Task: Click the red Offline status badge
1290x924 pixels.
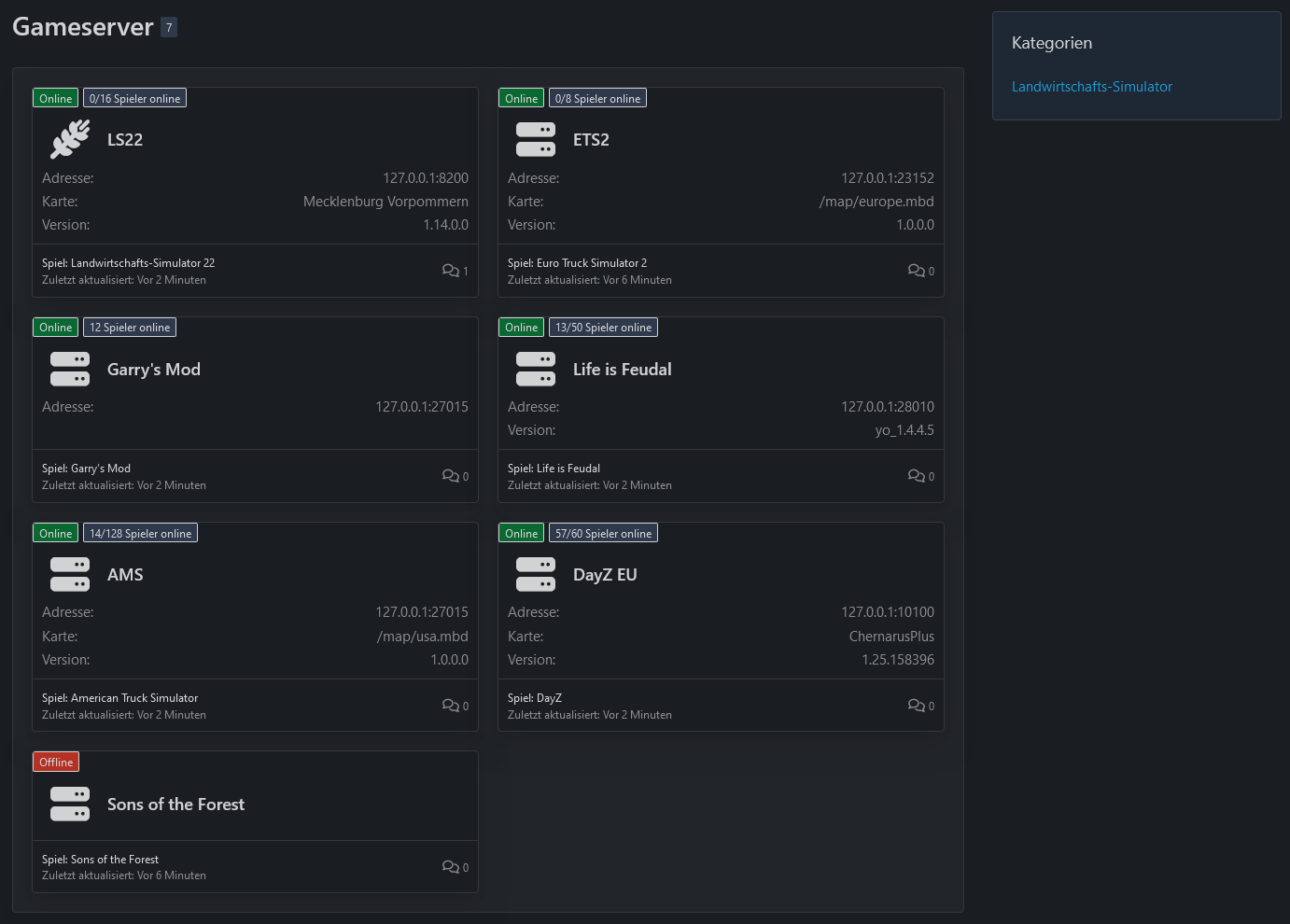Action: pyautogui.click(x=56, y=763)
